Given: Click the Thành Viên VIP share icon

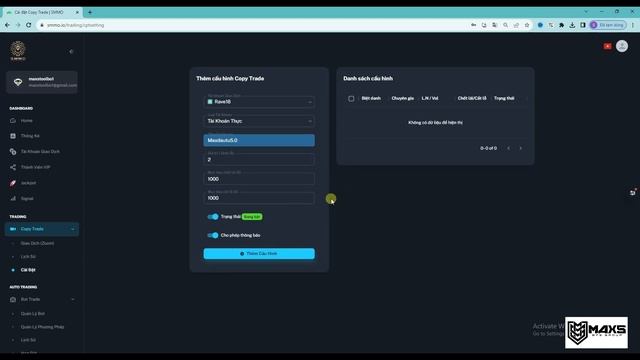Looking at the screenshot, I should (x=13, y=167).
